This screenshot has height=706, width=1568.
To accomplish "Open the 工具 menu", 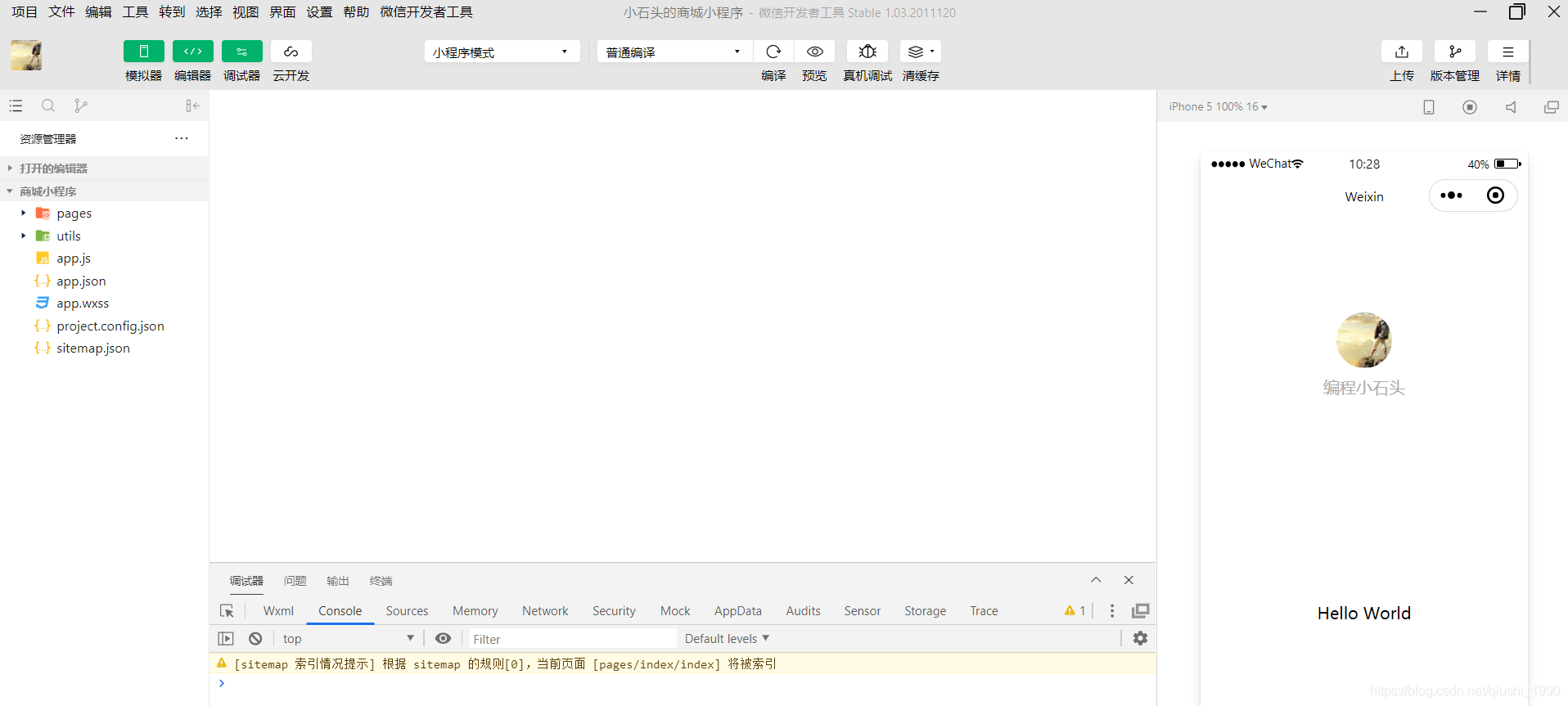I will [135, 12].
